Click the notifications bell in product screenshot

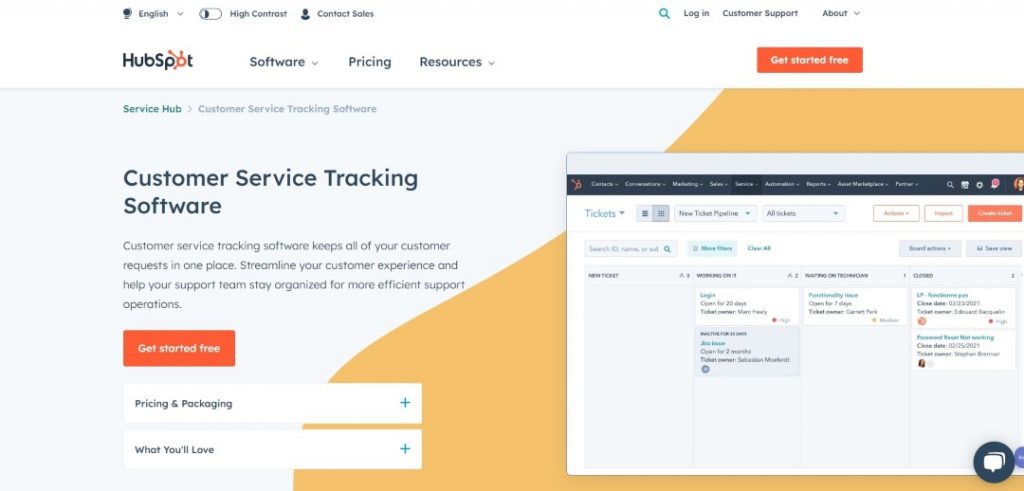[995, 184]
